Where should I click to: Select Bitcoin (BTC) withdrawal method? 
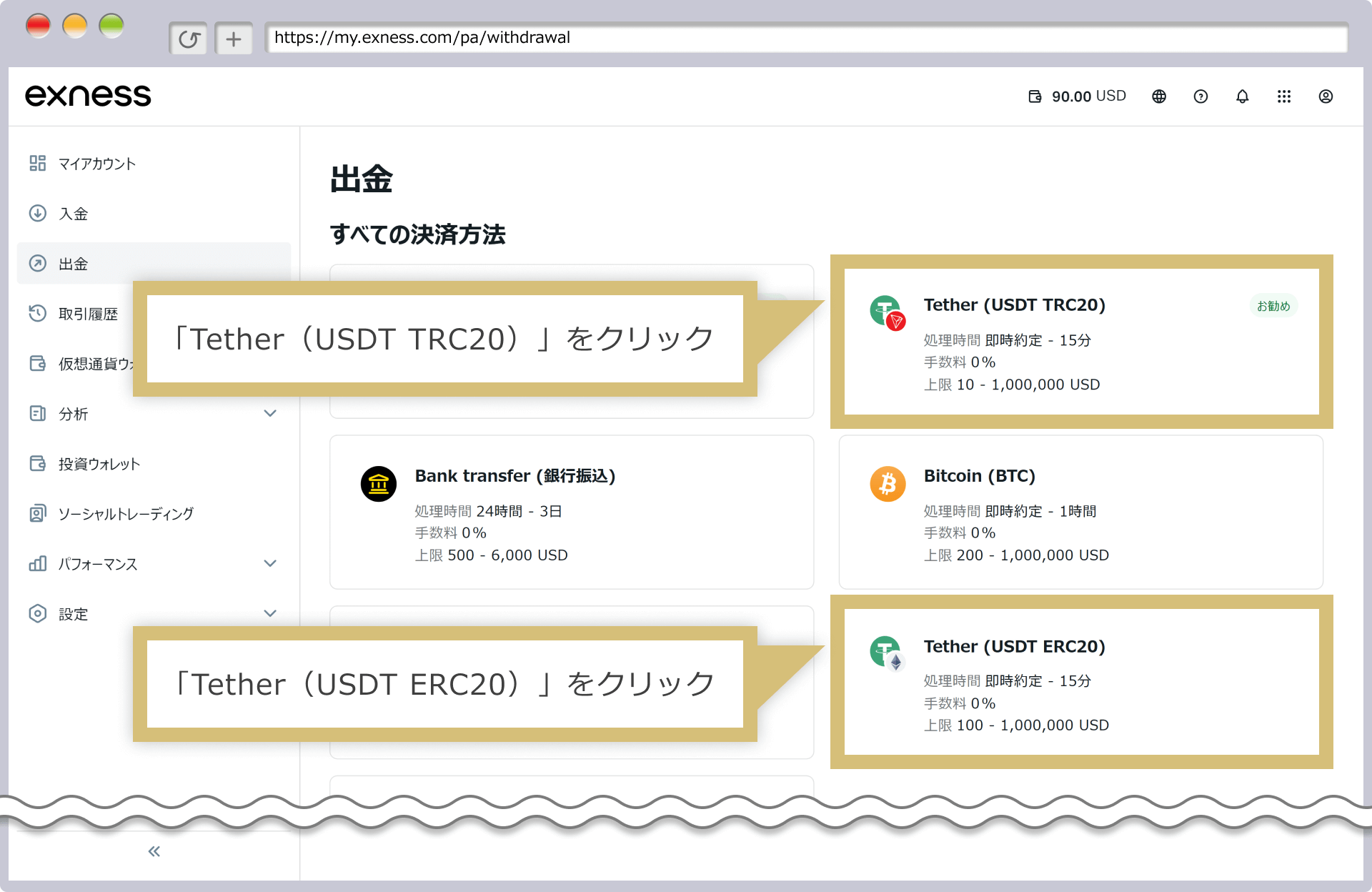1081,512
